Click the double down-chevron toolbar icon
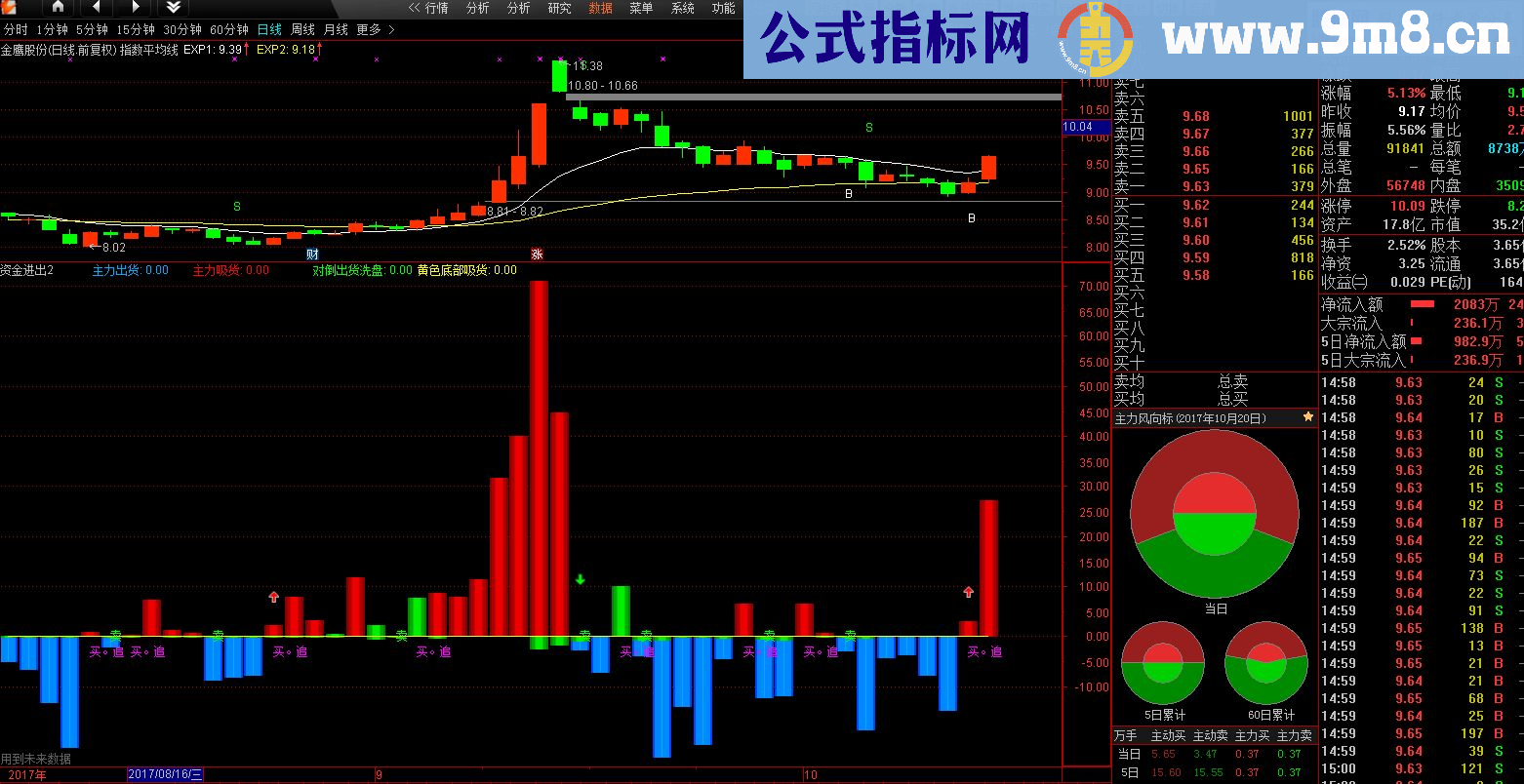The height and width of the screenshot is (784, 1524). click(x=174, y=8)
